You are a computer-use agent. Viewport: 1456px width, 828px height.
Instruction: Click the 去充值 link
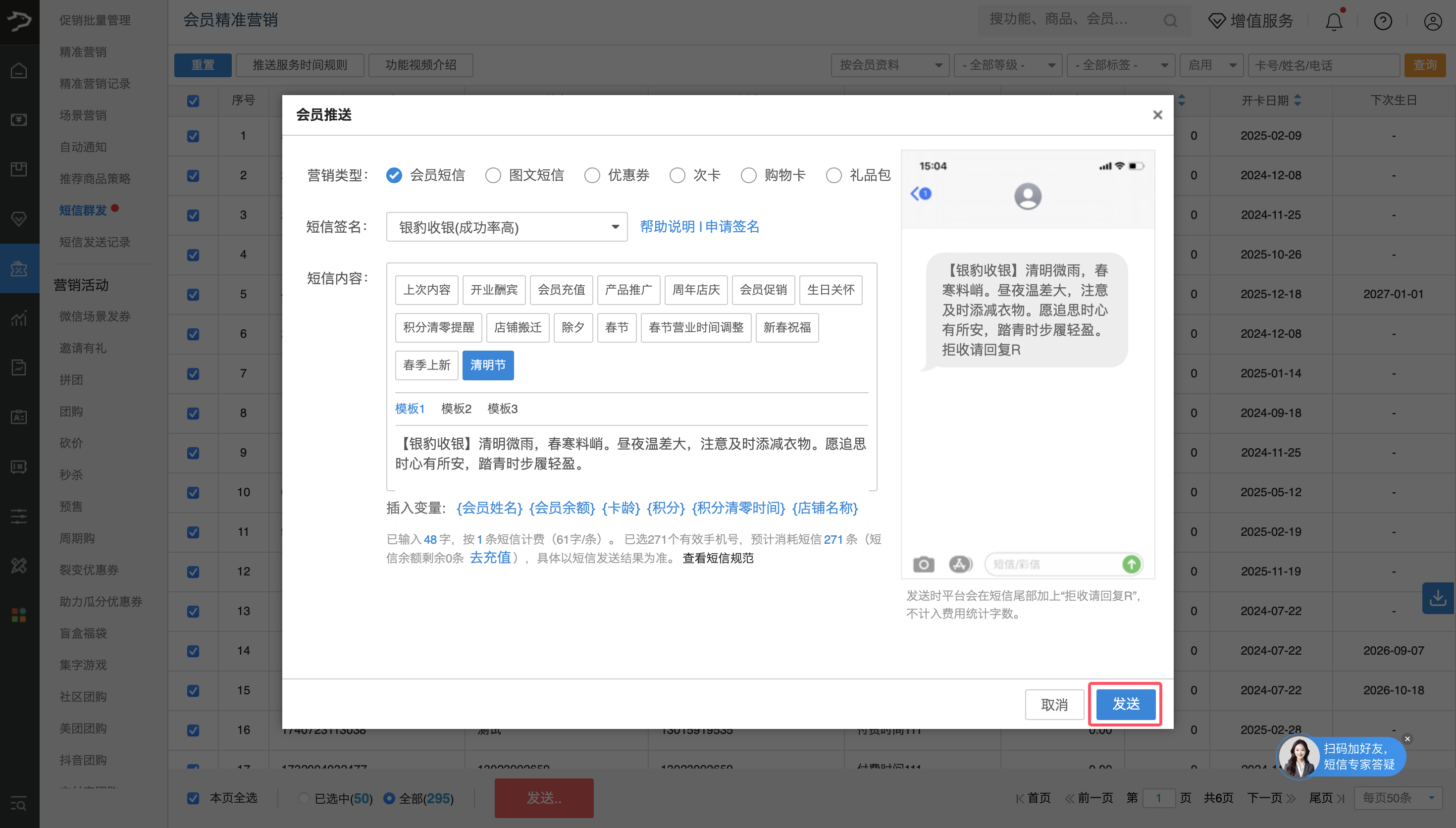(490, 557)
